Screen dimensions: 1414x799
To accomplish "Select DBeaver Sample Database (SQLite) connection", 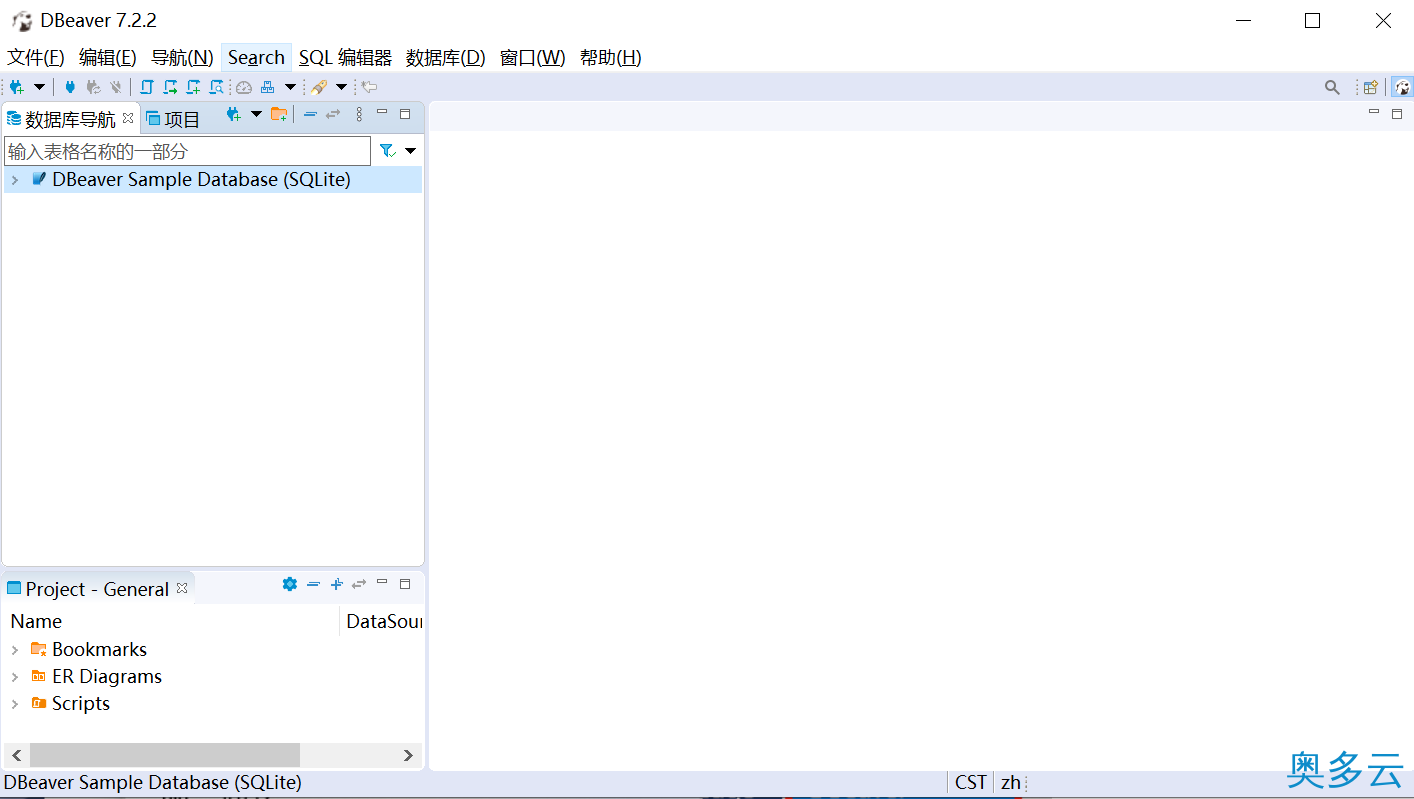I will (201, 180).
